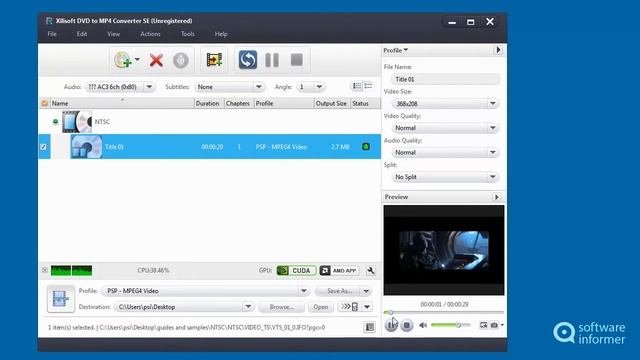The height and width of the screenshot is (360, 640).
Task: Click the Open destination button
Action: point(320,307)
